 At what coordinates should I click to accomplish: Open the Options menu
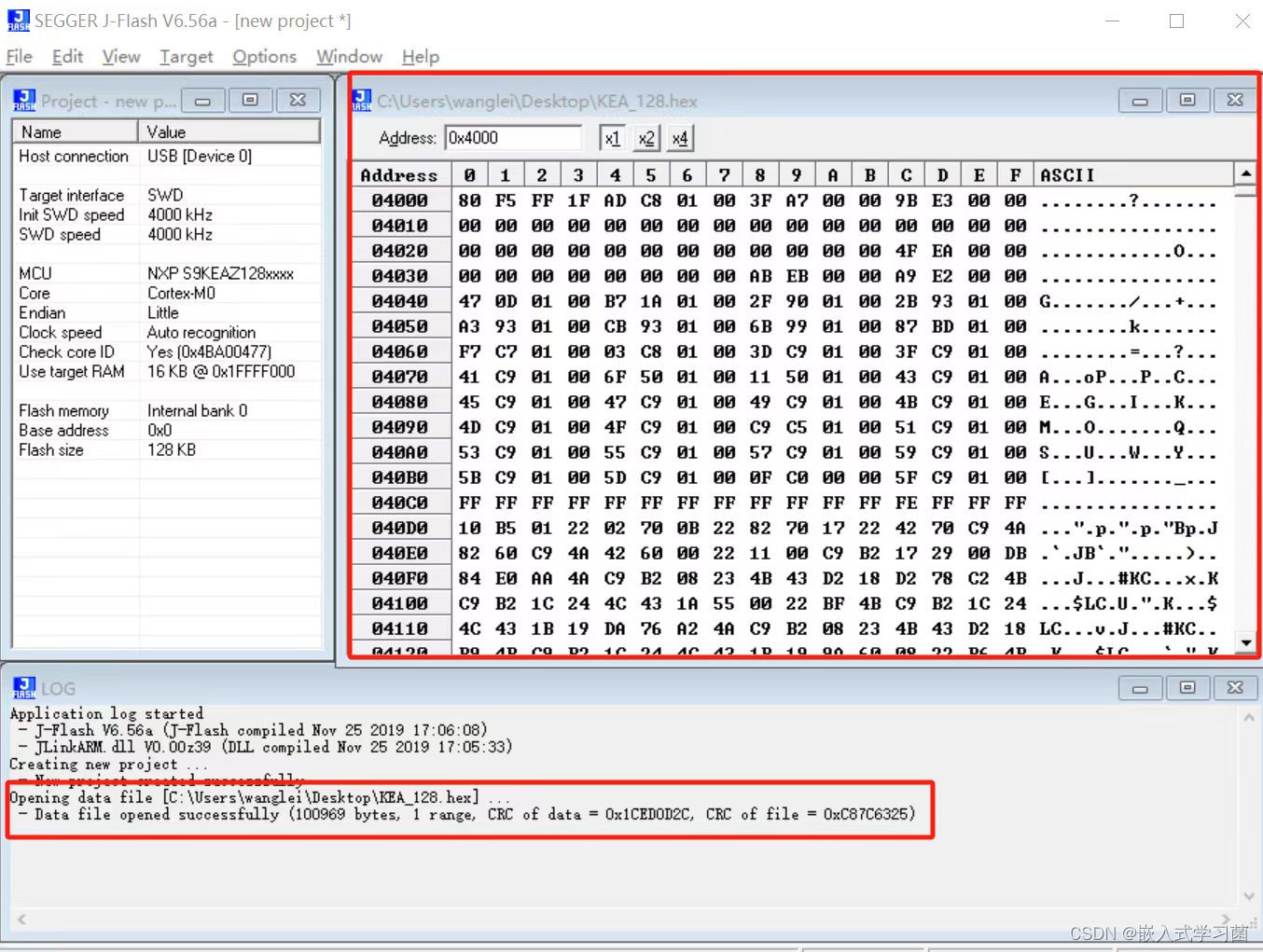pyautogui.click(x=264, y=56)
